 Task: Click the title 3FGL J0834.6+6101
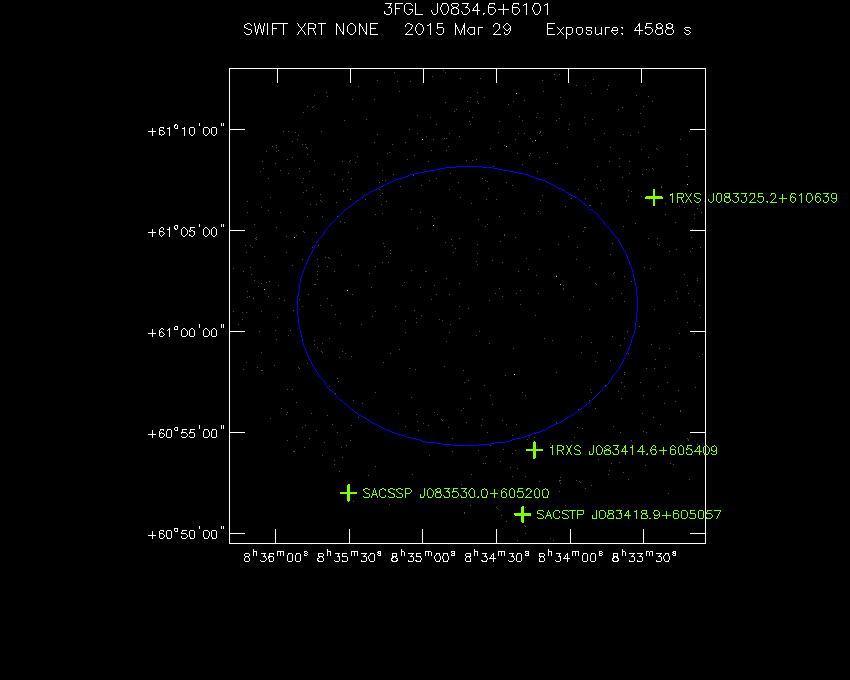pyautogui.click(x=467, y=9)
